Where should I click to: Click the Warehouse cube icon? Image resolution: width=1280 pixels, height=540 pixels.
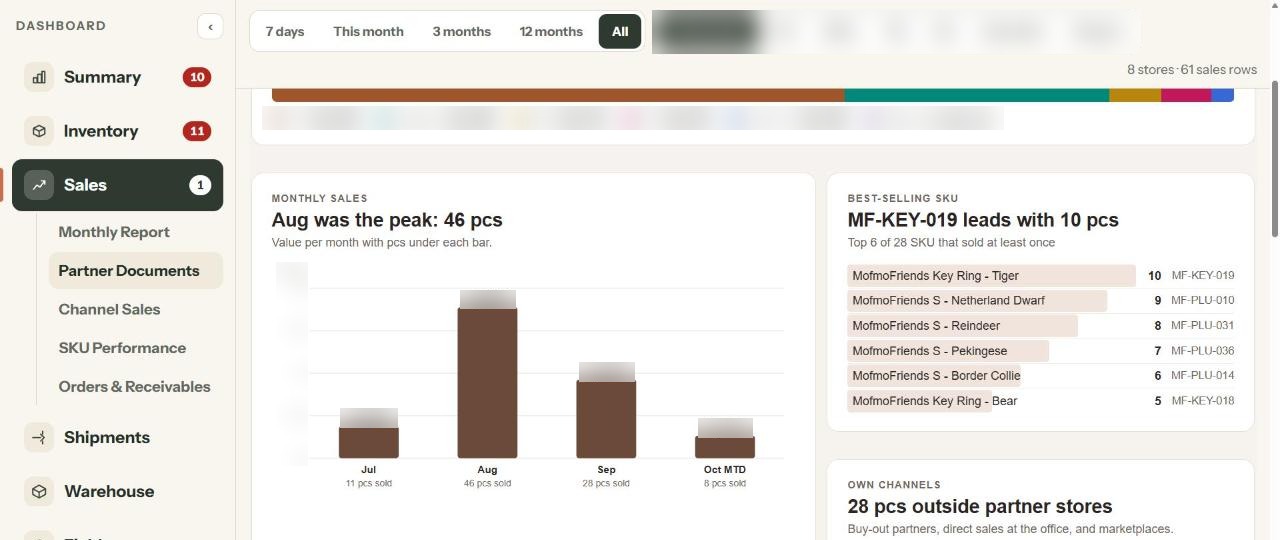pyautogui.click(x=39, y=491)
